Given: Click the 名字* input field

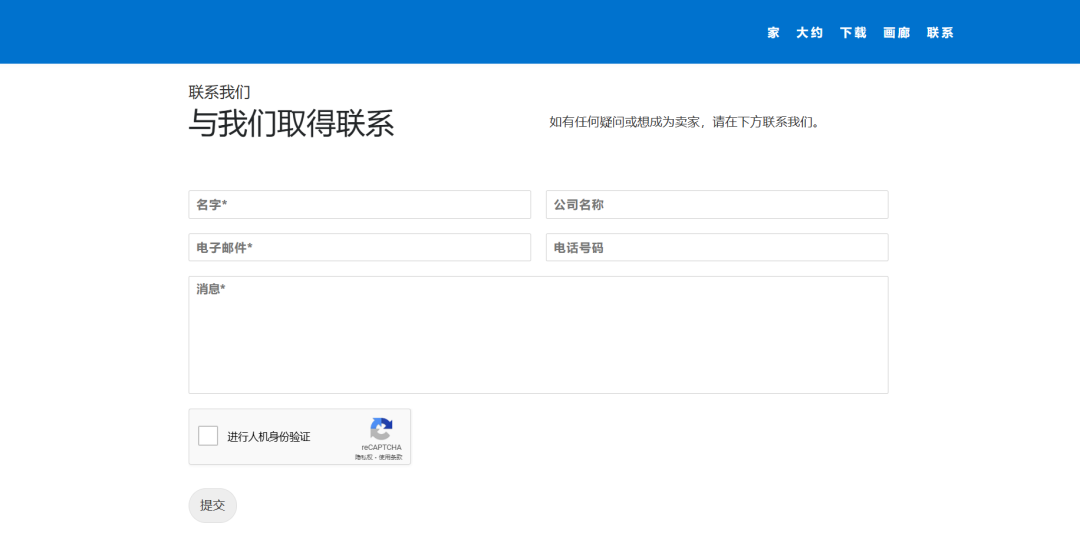Looking at the screenshot, I should coord(360,204).
